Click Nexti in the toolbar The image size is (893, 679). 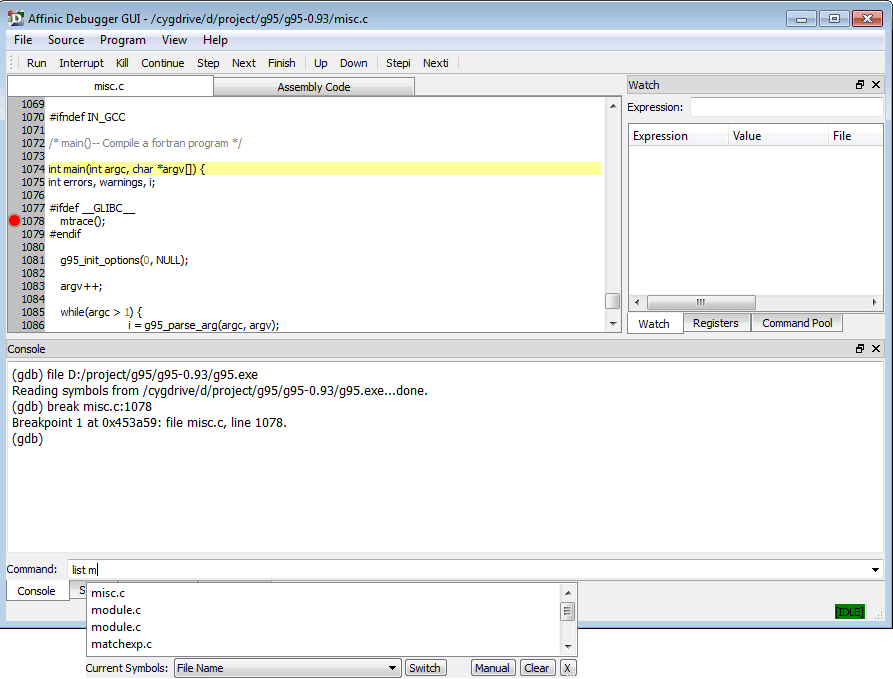436,63
